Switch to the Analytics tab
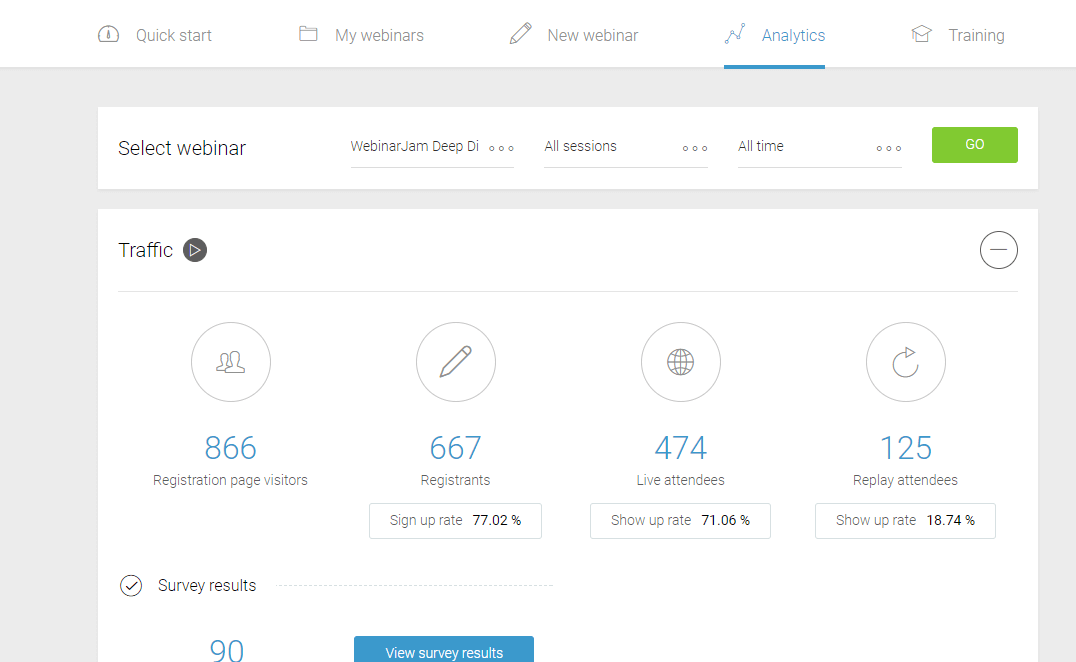Viewport: 1076px width, 662px height. pos(775,35)
